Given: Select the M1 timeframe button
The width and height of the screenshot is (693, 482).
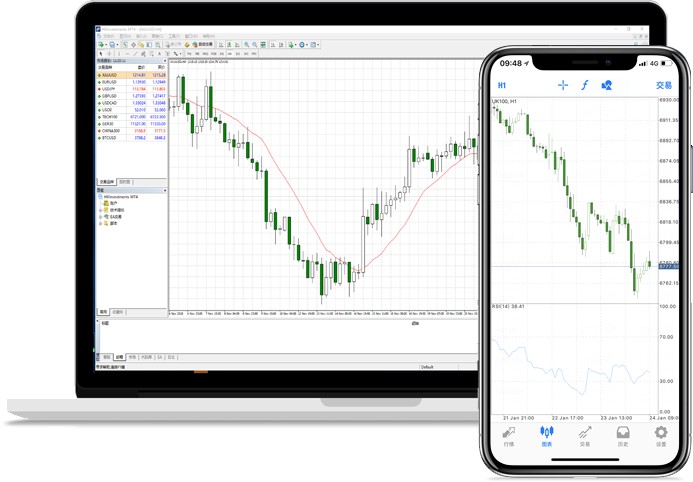Looking at the screenshot, I should pyautogui.click(x=189, y=53).
